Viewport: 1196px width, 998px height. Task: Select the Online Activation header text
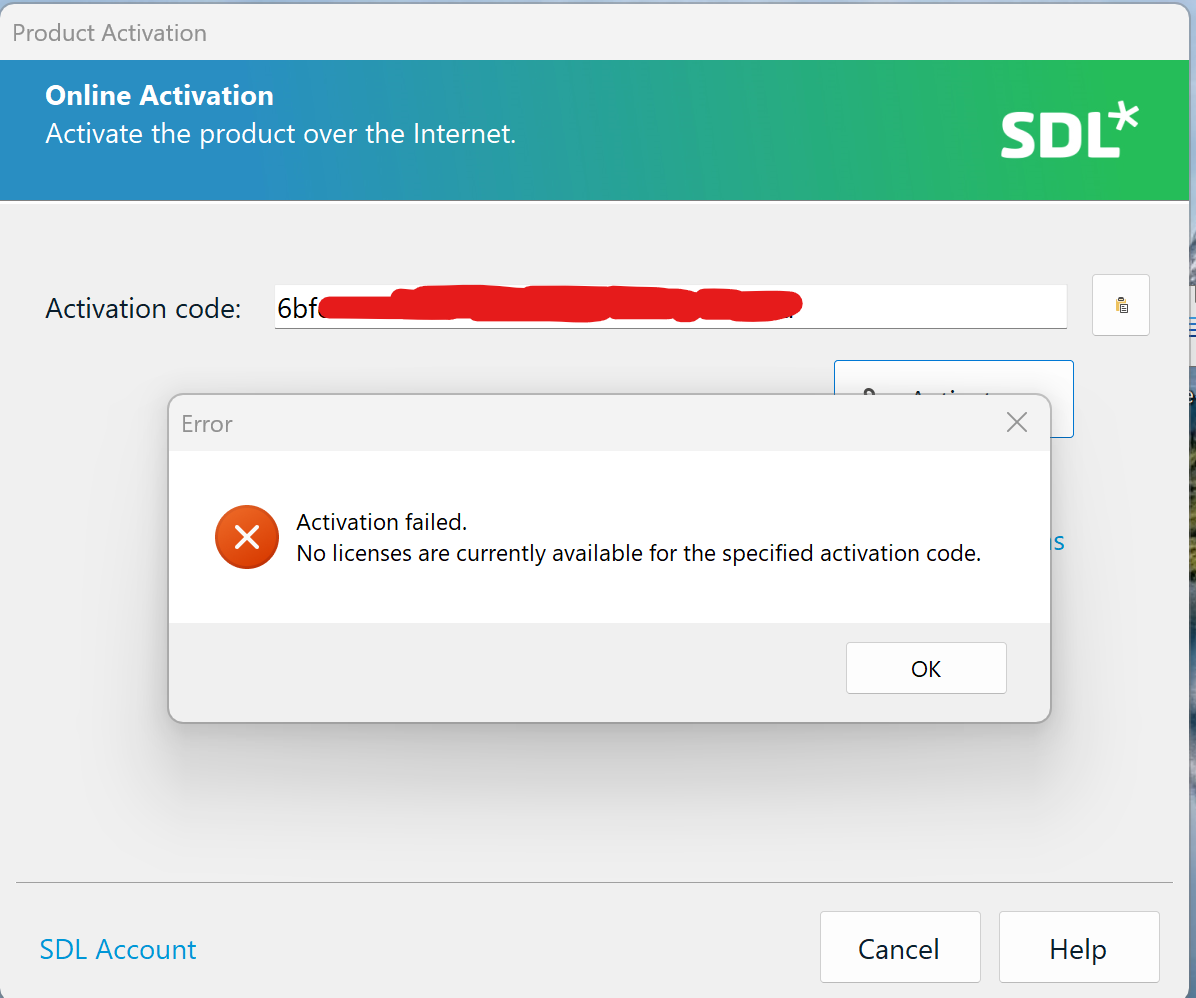pyautogui.click(x=159, y=95)
